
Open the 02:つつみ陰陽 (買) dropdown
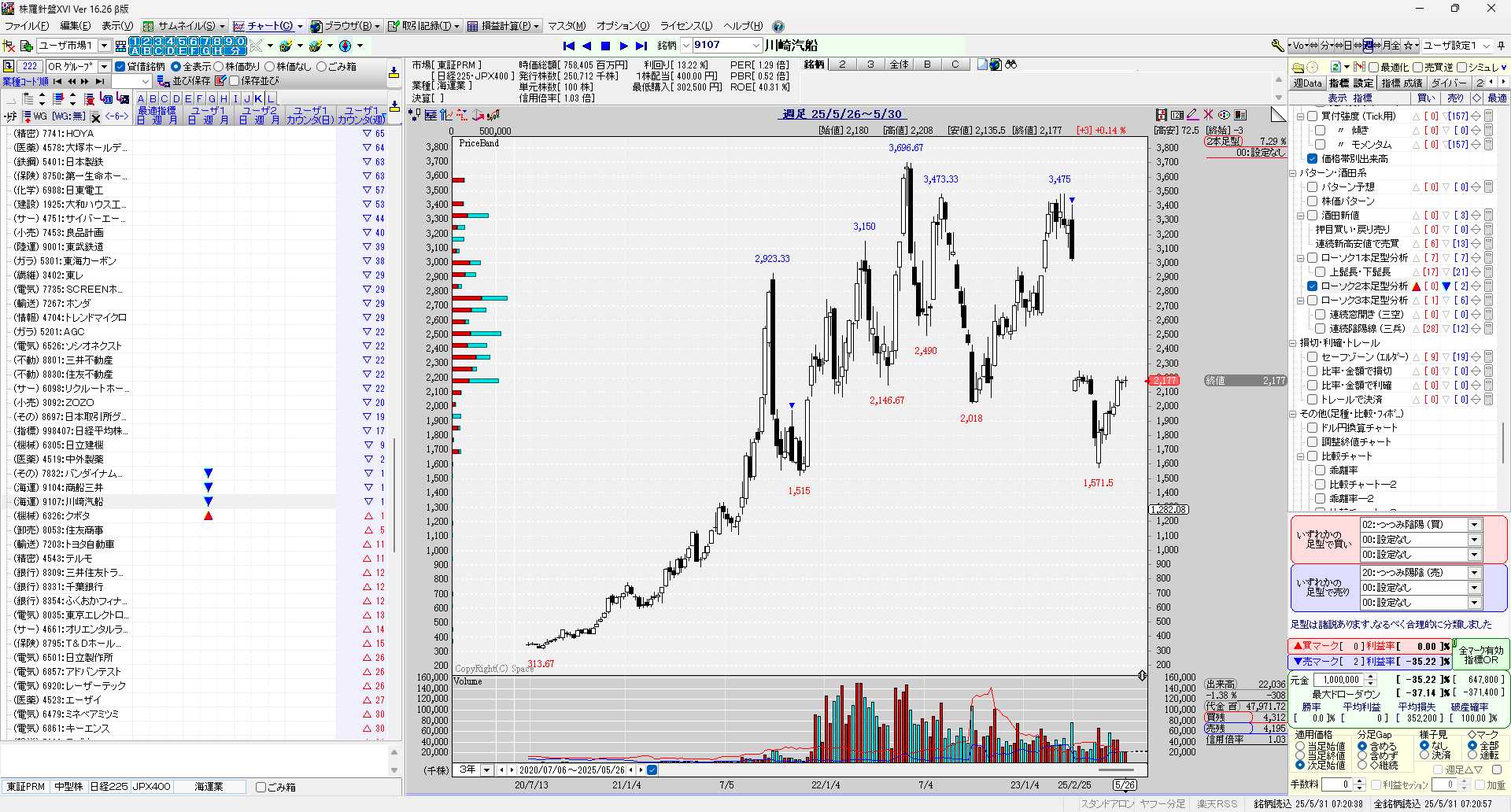(1475, 525)
